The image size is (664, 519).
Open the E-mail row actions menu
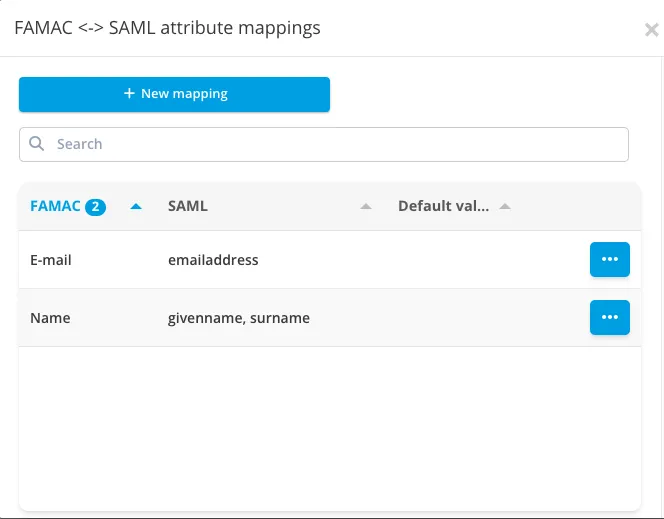(x=610, y=260)
